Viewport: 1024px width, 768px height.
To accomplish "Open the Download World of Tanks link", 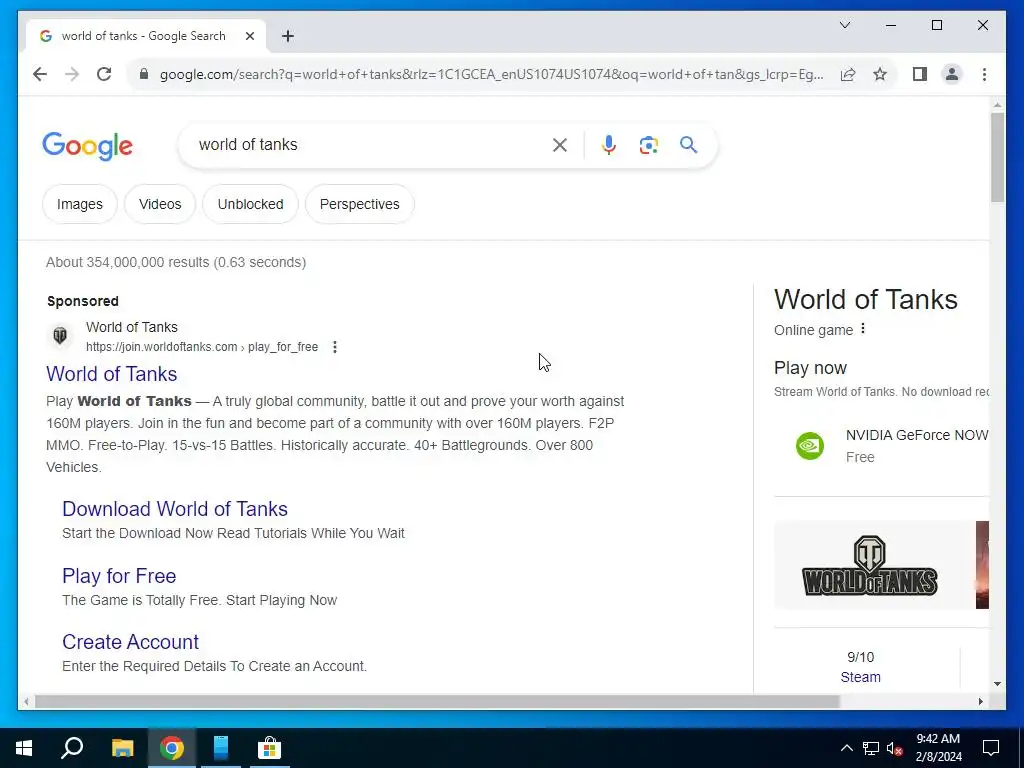I will tap(175, 509).
